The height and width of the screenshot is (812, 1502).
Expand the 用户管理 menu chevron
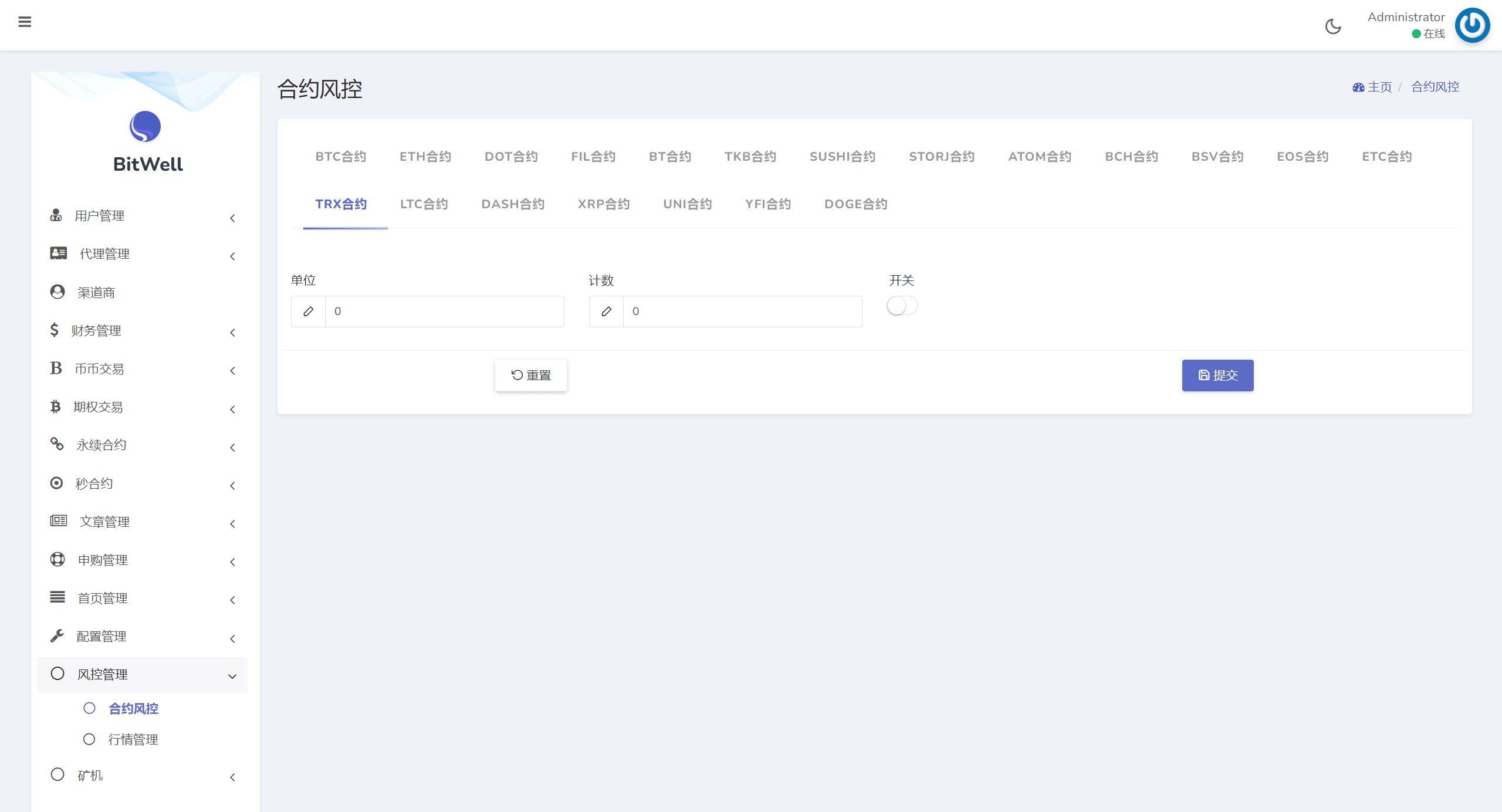[x=232, y=218]
